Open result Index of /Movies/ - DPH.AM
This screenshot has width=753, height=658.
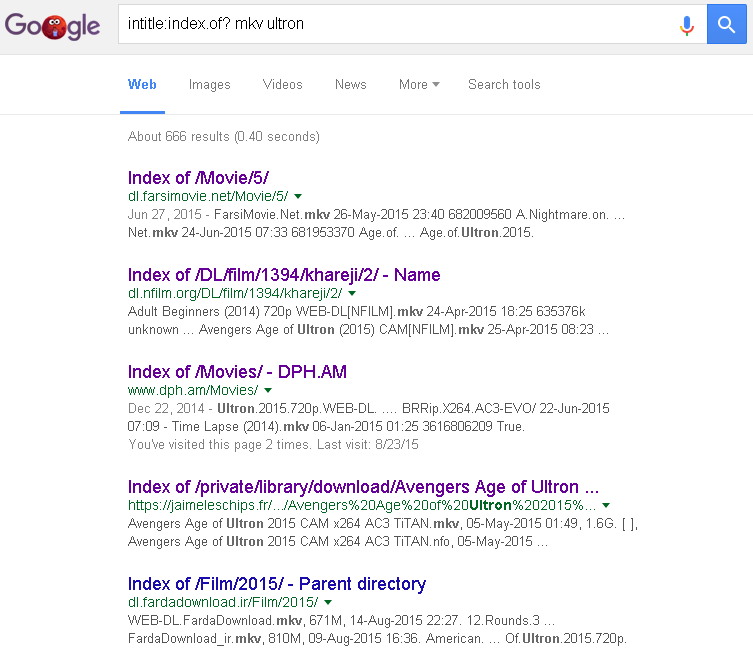click(237, 372)
